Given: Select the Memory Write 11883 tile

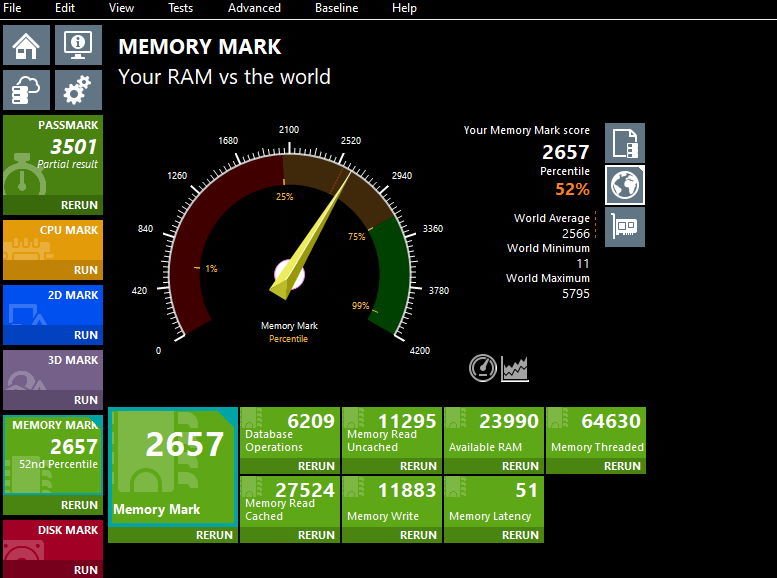Looking at the screenshot, I should (x=392, y=502).
